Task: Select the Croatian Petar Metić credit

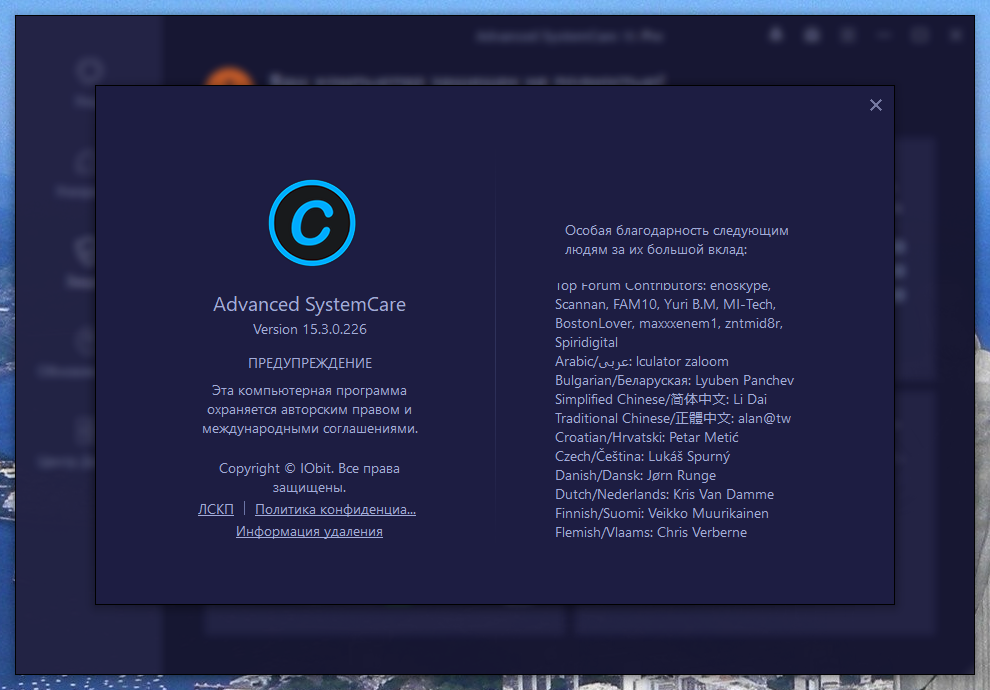Action: [x=646, y=437]
